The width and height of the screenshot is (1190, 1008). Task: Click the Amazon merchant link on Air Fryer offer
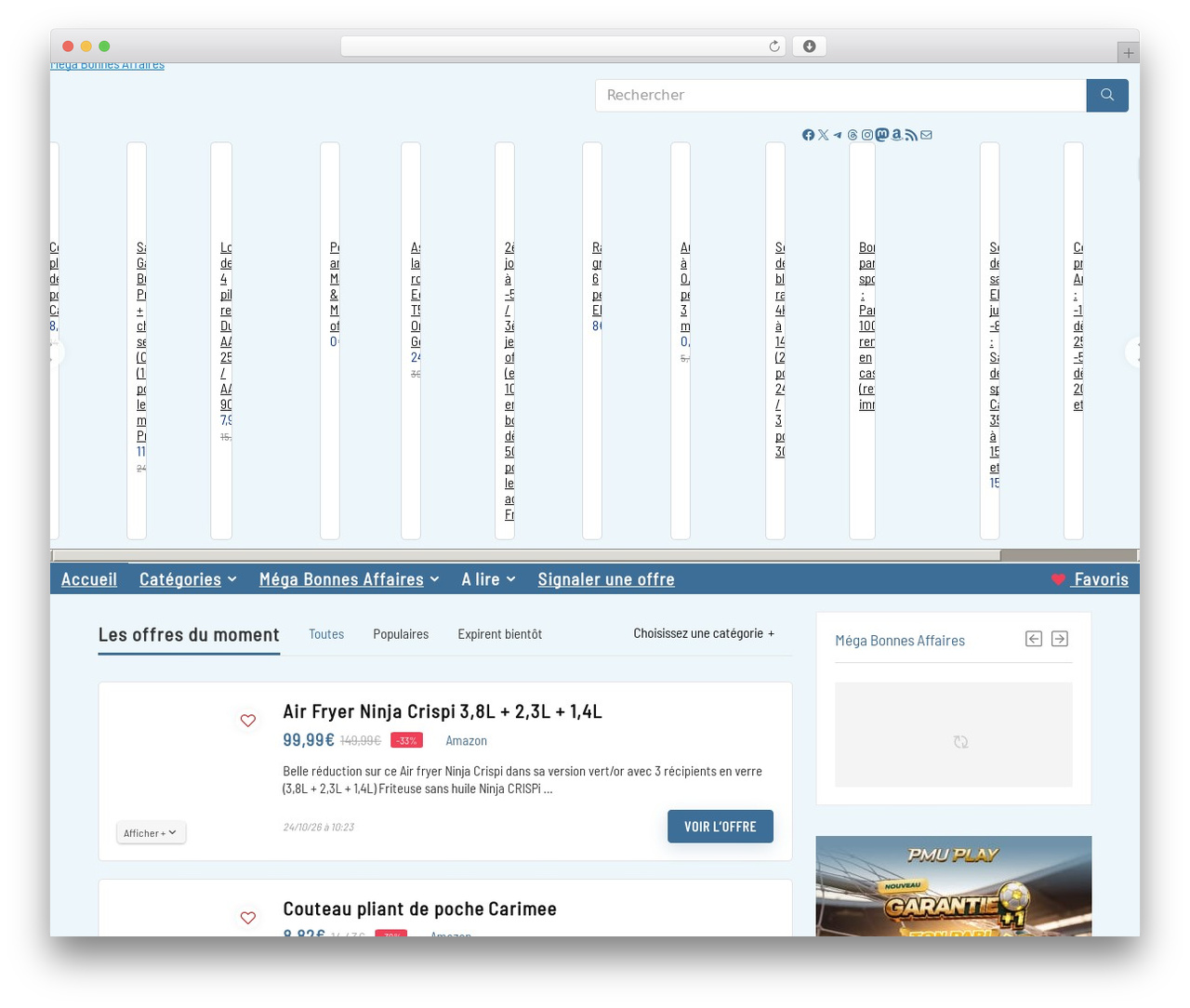click(x=466, y=741)
